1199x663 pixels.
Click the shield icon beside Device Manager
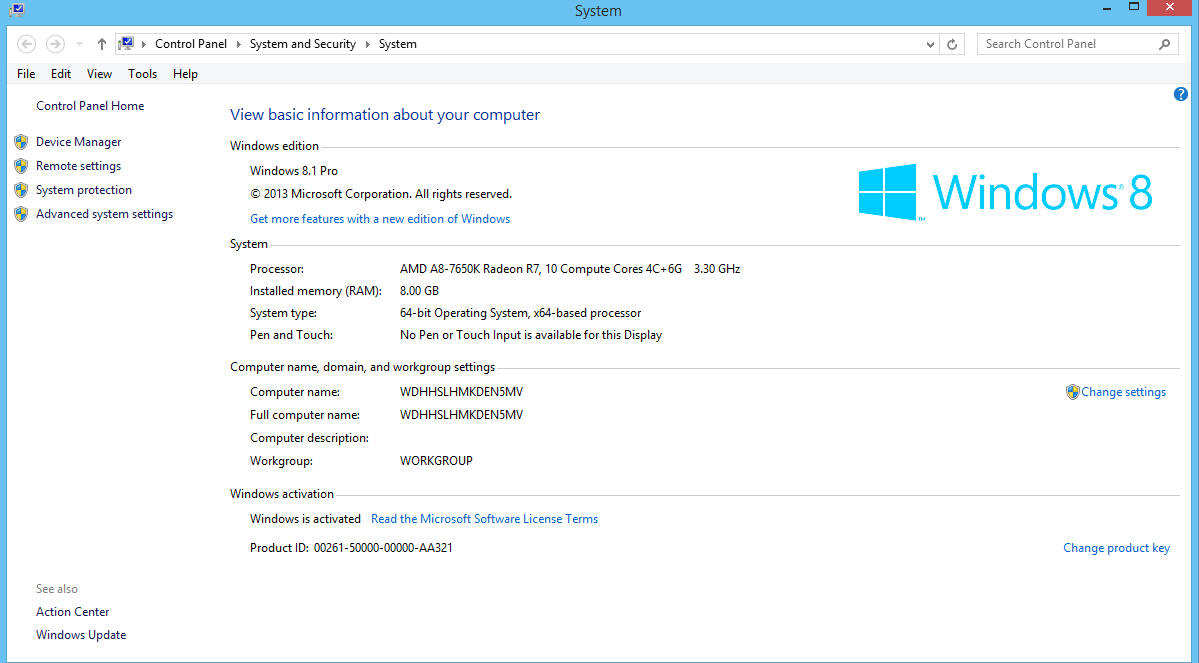click(21, 142)
